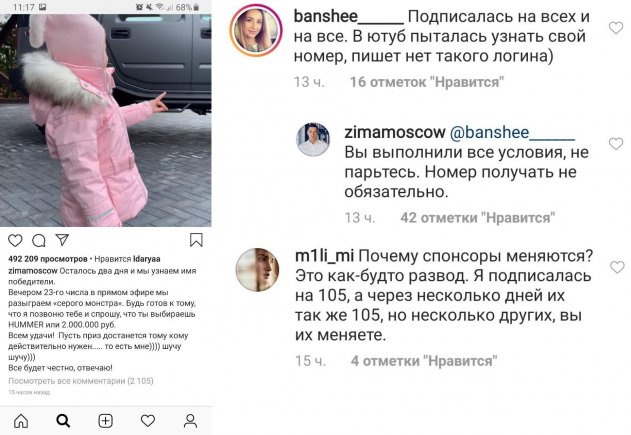Image resolution: width=631 pixels, height=435 pixels.
Task: Open the @banshee_____ mention link
Action: point(512,132)
